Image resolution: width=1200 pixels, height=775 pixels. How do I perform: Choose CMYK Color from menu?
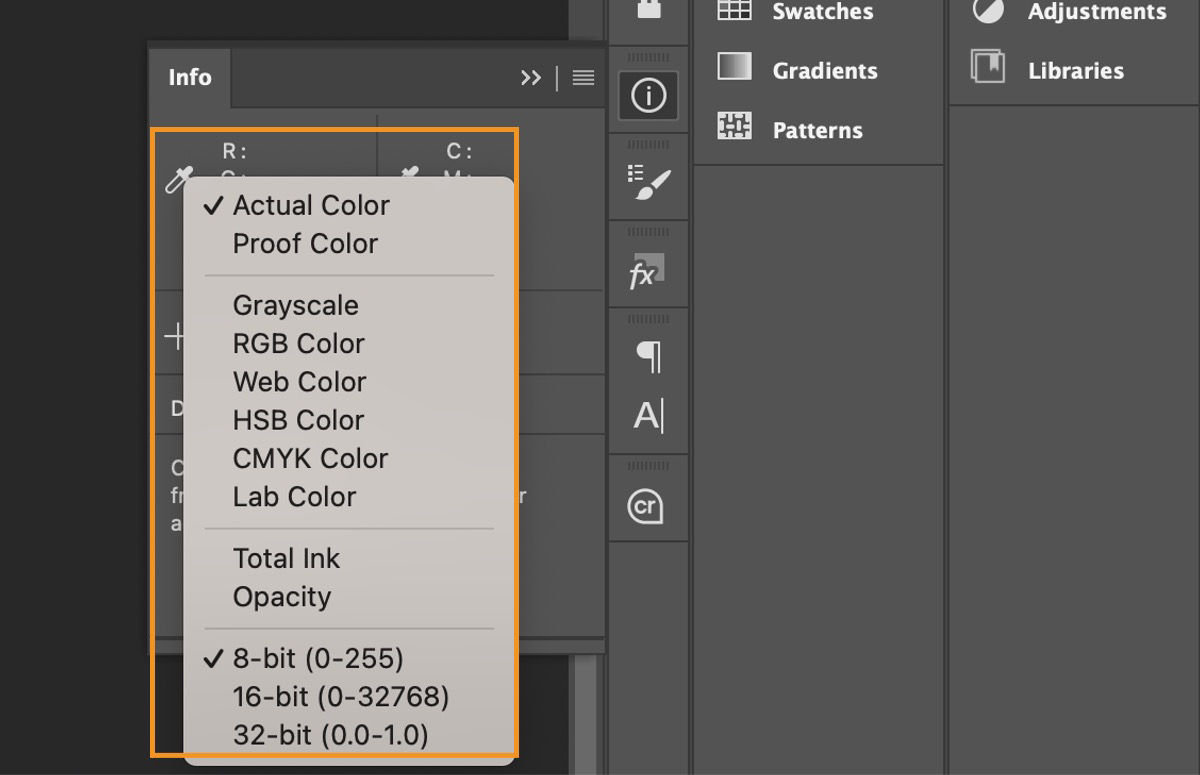[x=310, y=459]
